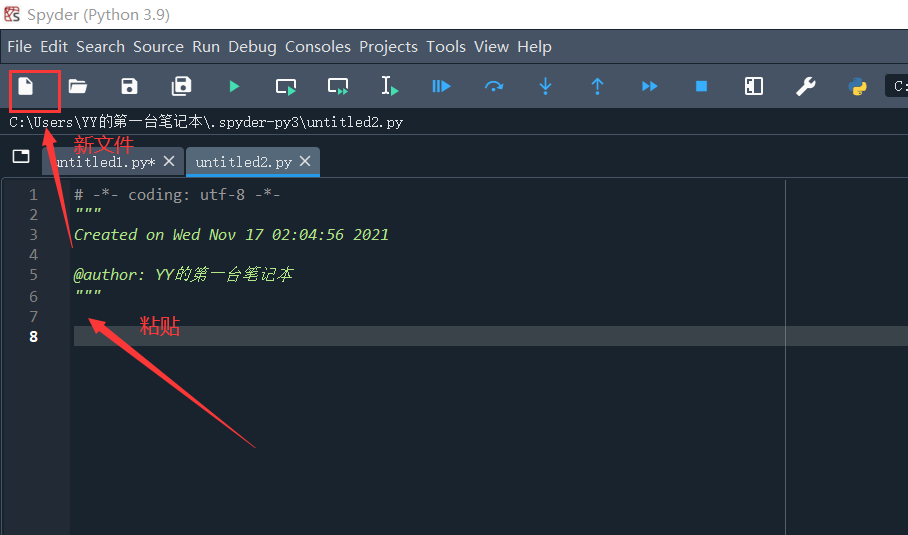Run current cell icon
Viewport: 908px width, 535px height.
point(285,87)
